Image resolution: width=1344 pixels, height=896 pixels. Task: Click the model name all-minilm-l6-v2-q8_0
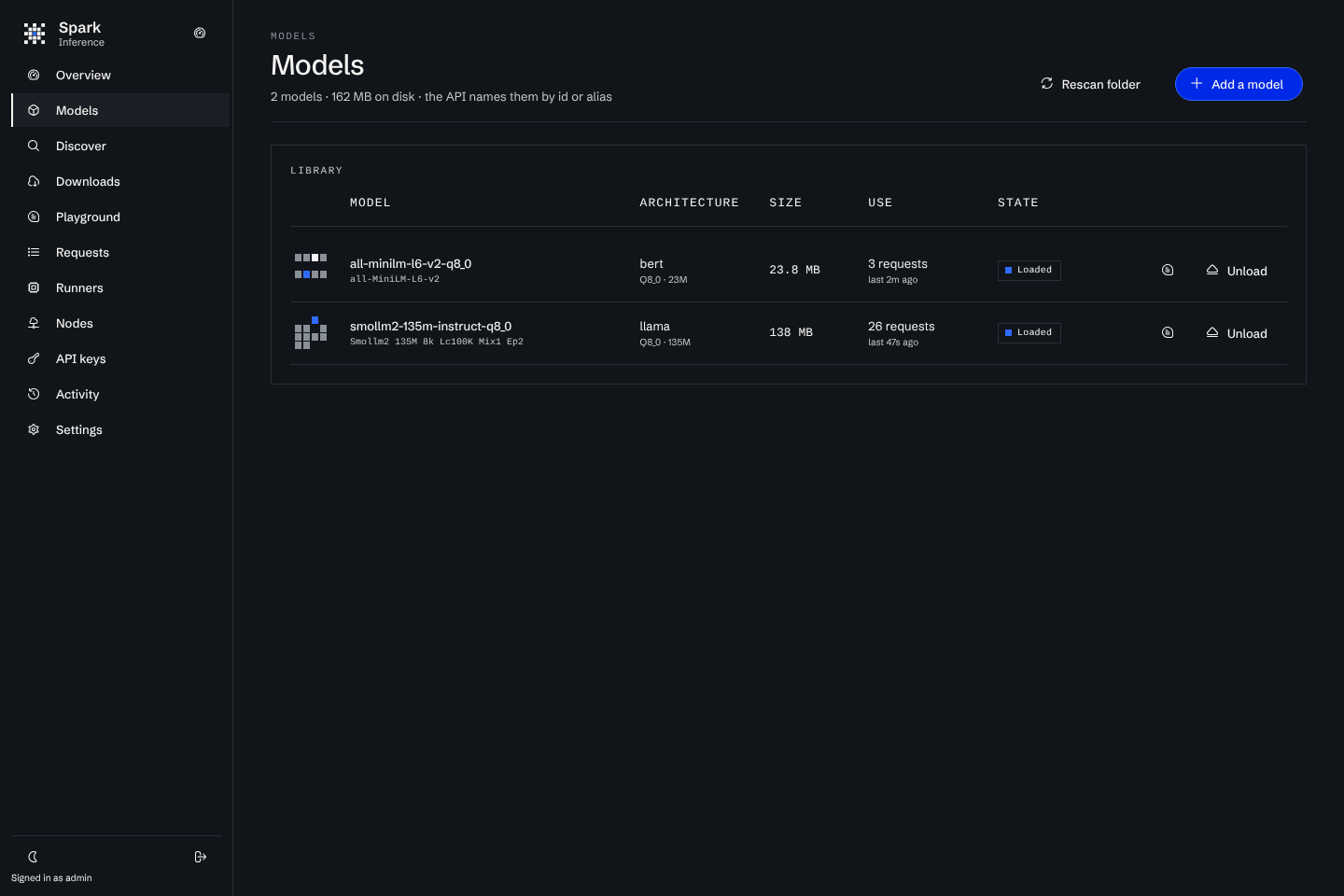(x=411, y=263)
